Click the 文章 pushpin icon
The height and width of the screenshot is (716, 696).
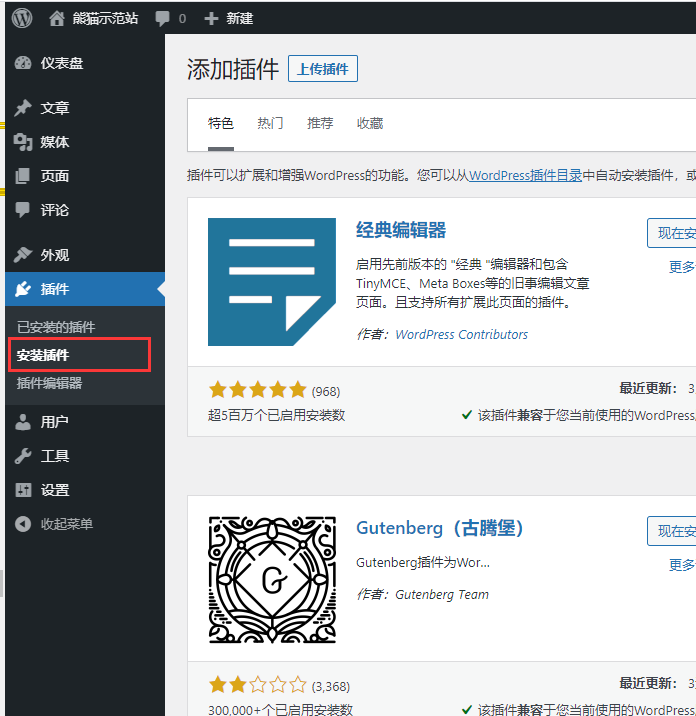tap(23, 108)
